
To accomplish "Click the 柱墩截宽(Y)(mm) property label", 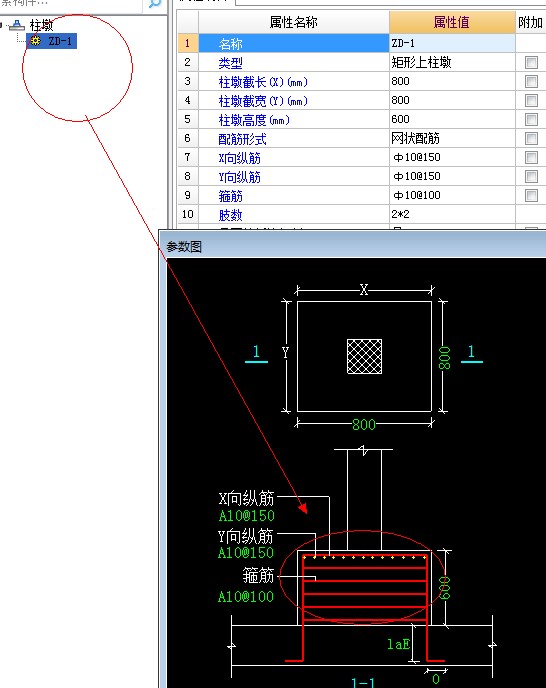I will (x=263, y=101).
